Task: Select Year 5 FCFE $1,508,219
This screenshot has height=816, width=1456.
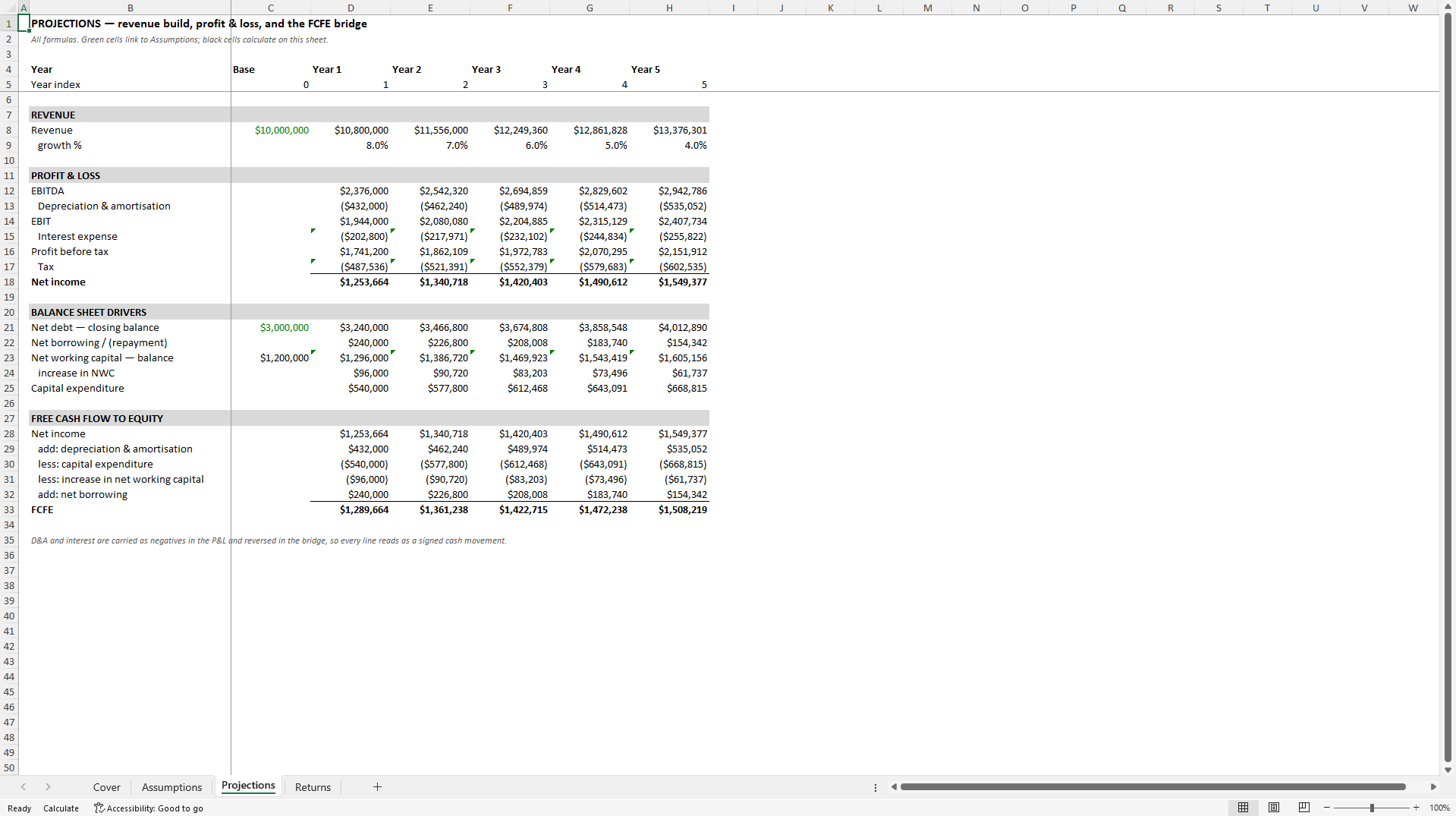Action: click(x=669, y=509)
